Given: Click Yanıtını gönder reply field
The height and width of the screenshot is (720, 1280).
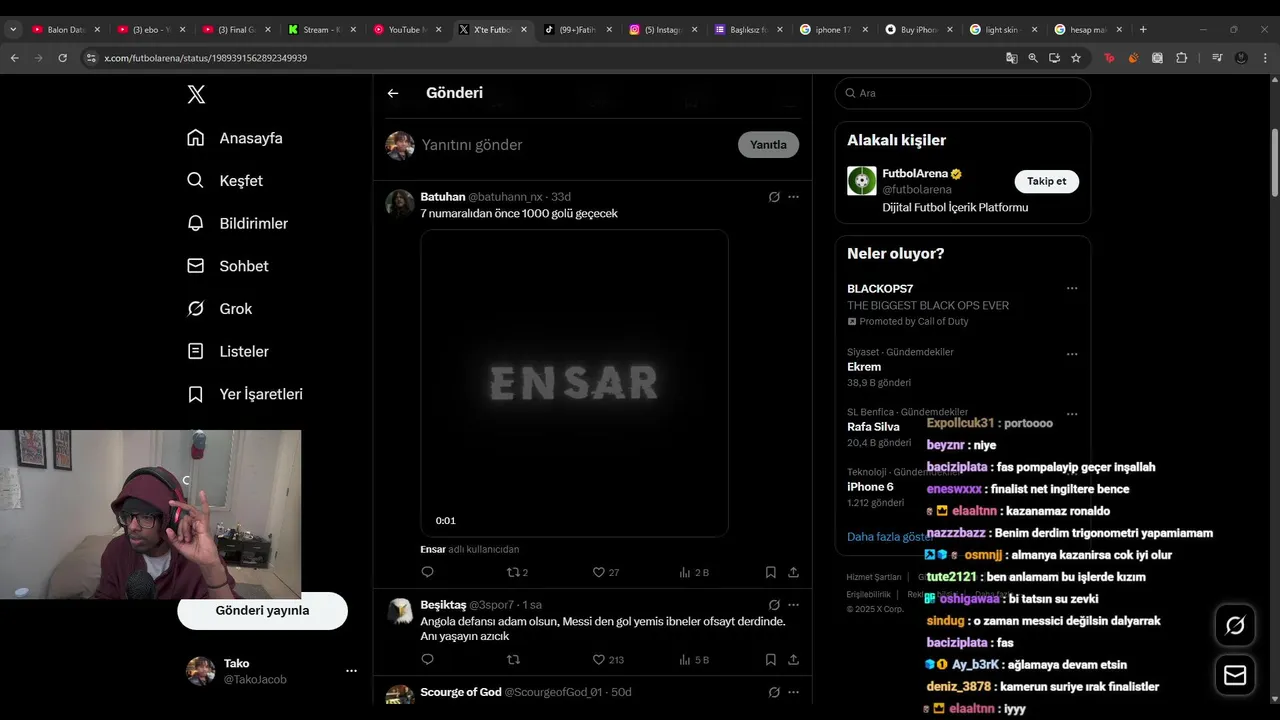Looking at the screenshot, I should pyautogui.click(x=575, y=145).
